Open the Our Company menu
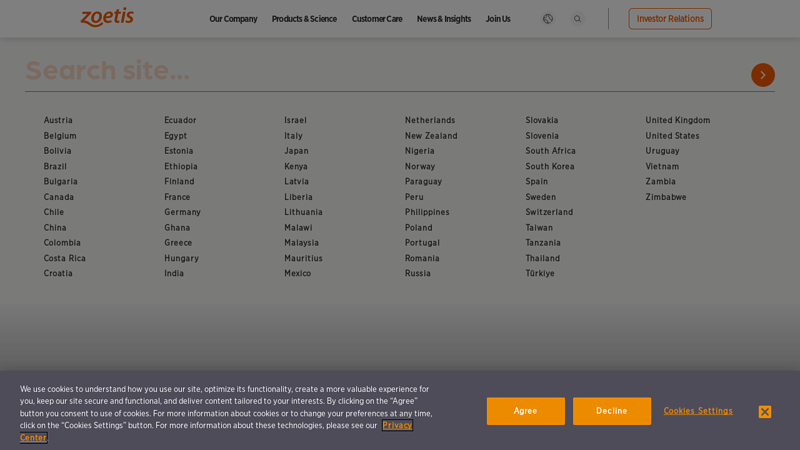This screenshot has height=450, width=800. (233, 19)
